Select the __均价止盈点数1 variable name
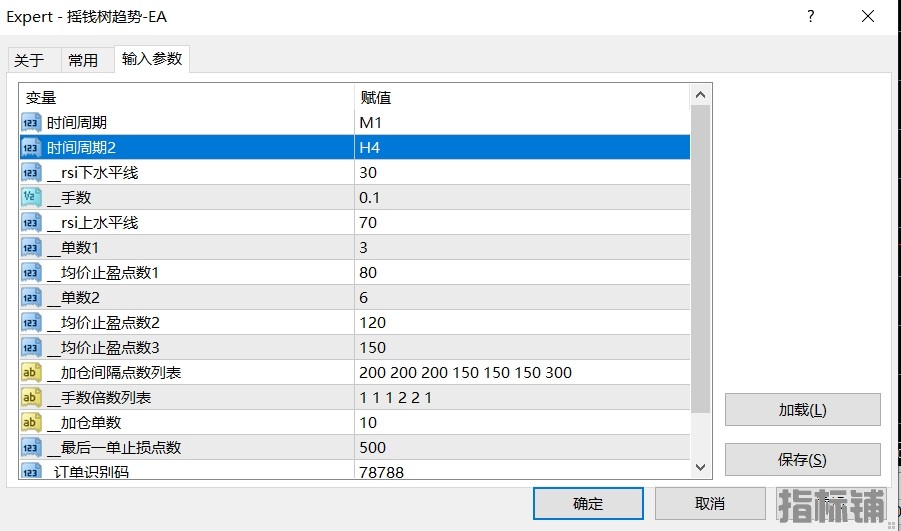Image resolution: width=901 pixels, height=531 pixels. tap(103, 273)
